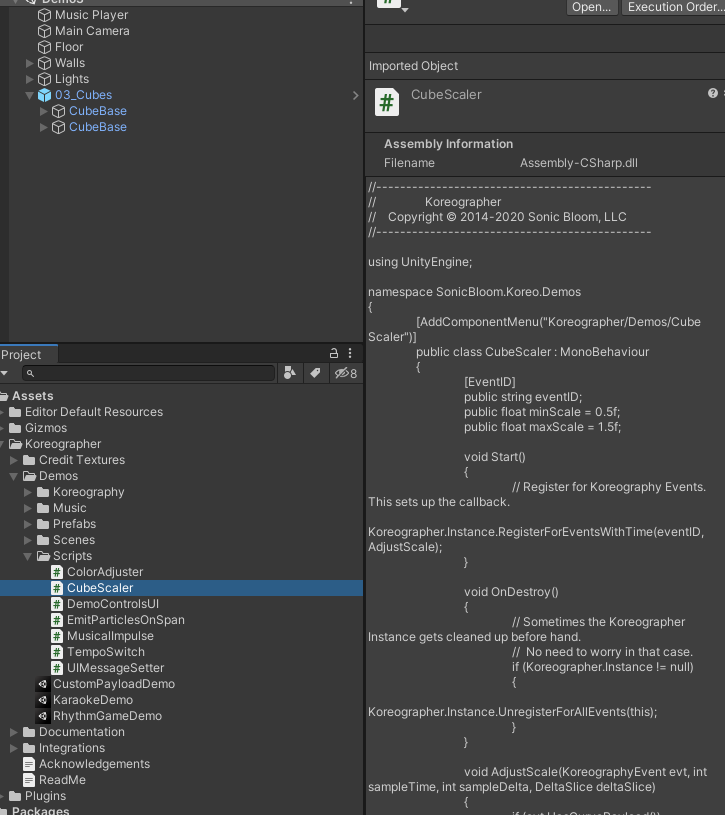
Task: Expand the Documentation folder arrow
Action: click(x=14, y=732)
